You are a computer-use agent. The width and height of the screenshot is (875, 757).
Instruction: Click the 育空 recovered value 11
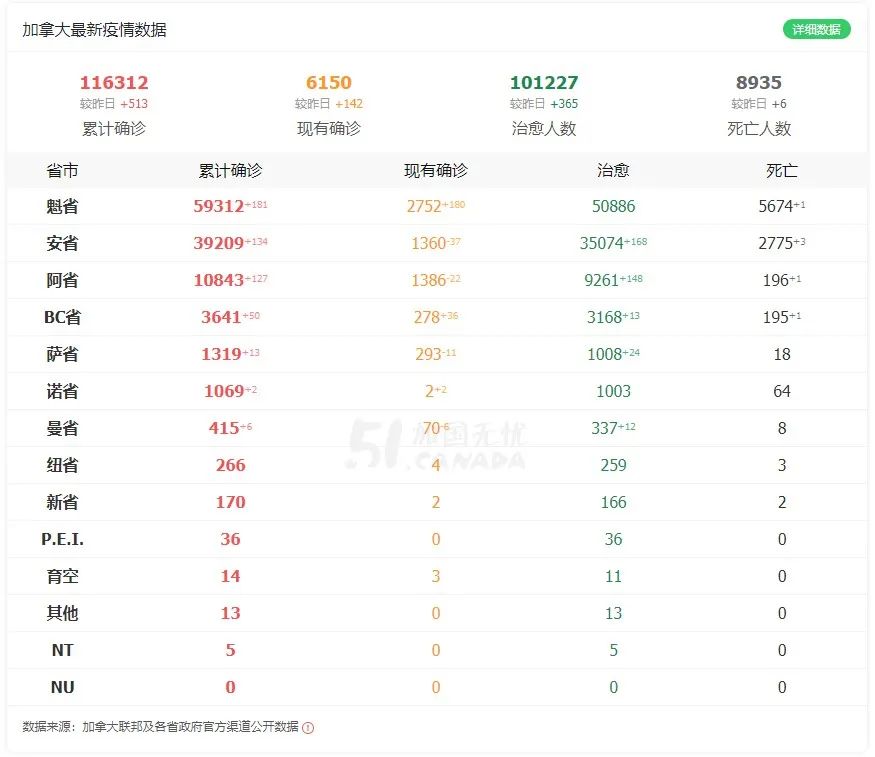tap(613, 576)
